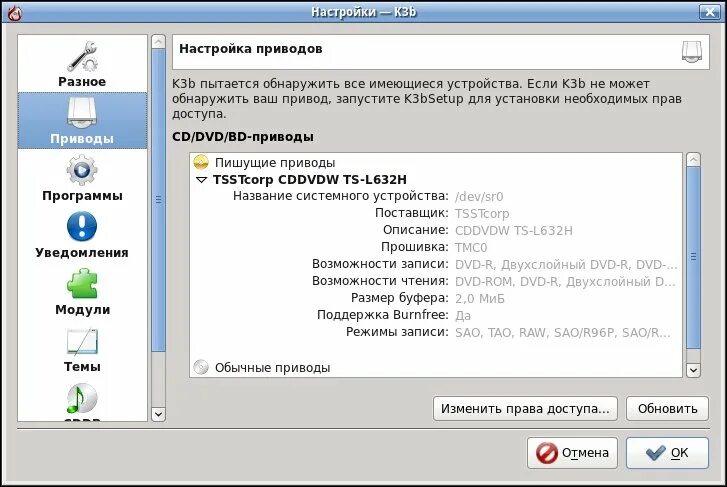Screen dimensions: 727x487
Task: Open the Модули puzzle-piece section
Action: (82, 292)
